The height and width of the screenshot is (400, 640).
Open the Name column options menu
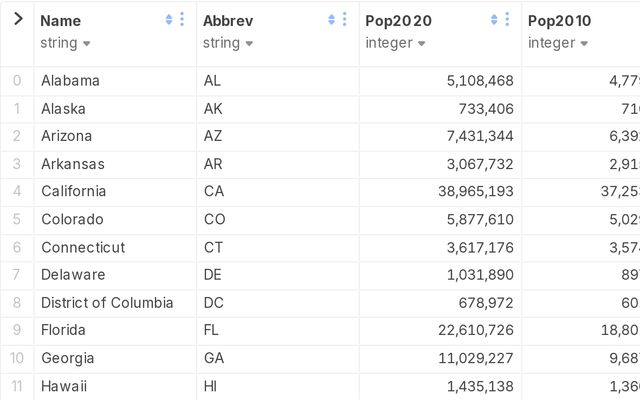[x=182, y=20]
